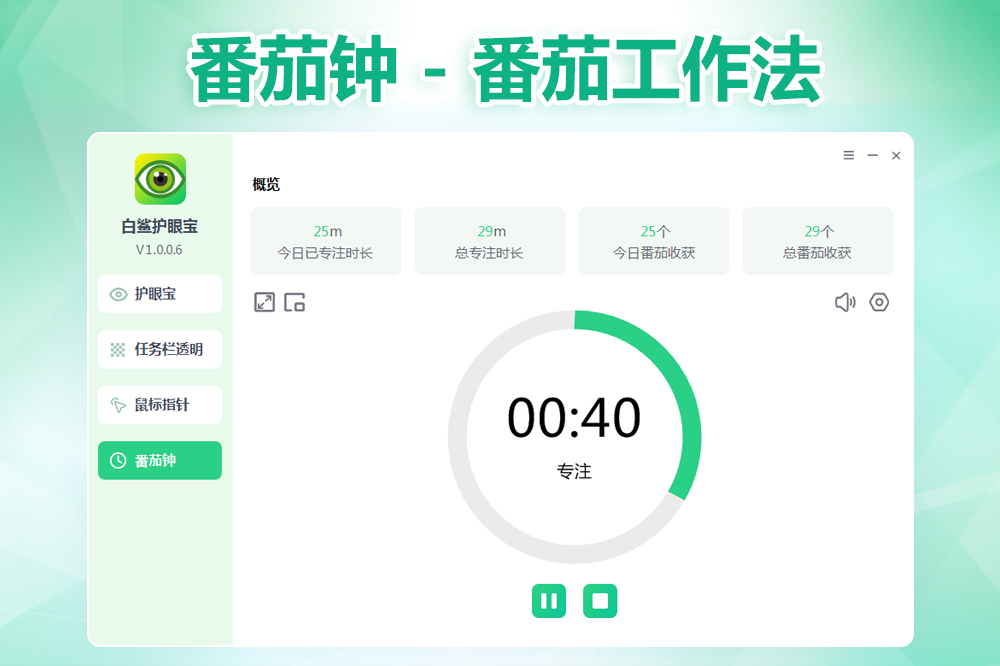Image resolution: width=1000 pixels, height=666 pixels.
Task: Switch to 护眼宝 tab
Action: [x=160, y=294]
